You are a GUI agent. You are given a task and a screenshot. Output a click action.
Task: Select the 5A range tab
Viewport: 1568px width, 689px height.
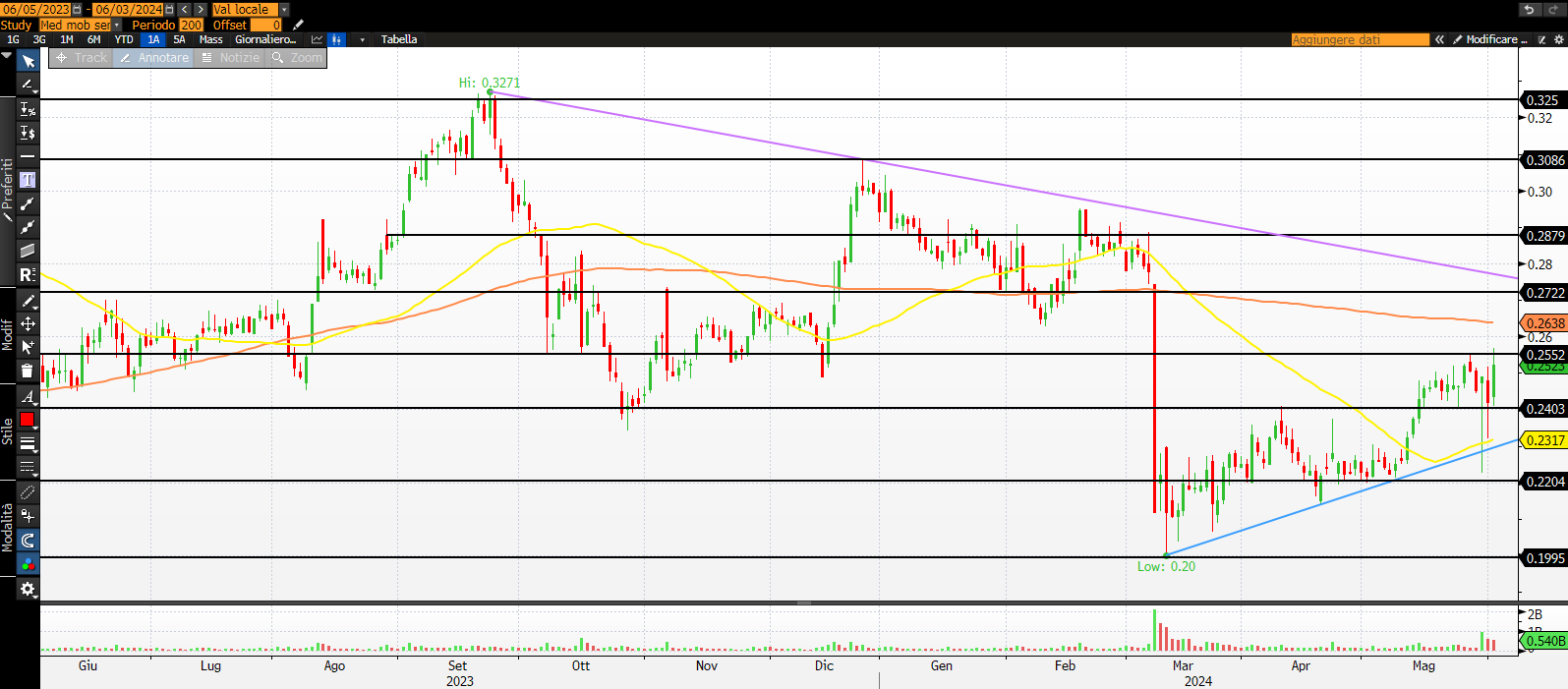click(179, 39)
